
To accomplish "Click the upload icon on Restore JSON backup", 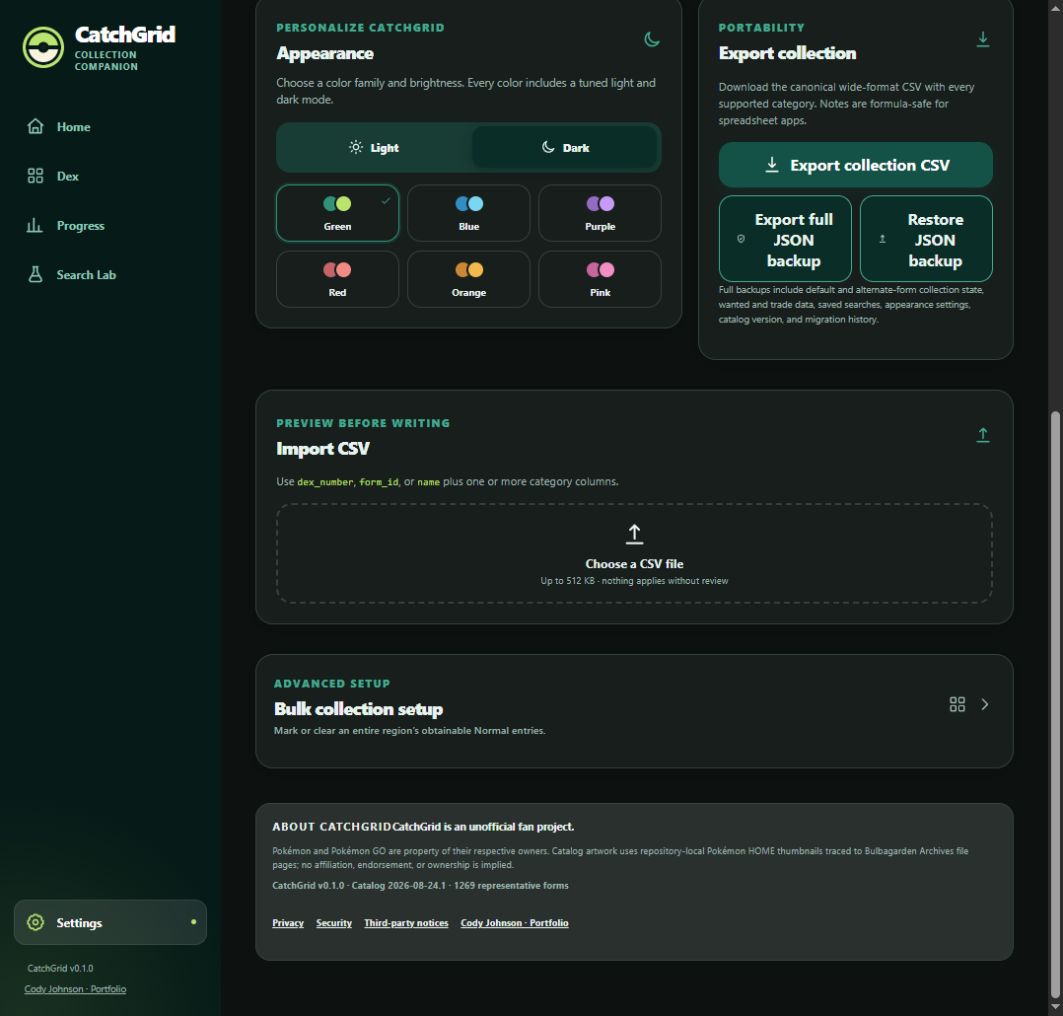I will [882, 239].
